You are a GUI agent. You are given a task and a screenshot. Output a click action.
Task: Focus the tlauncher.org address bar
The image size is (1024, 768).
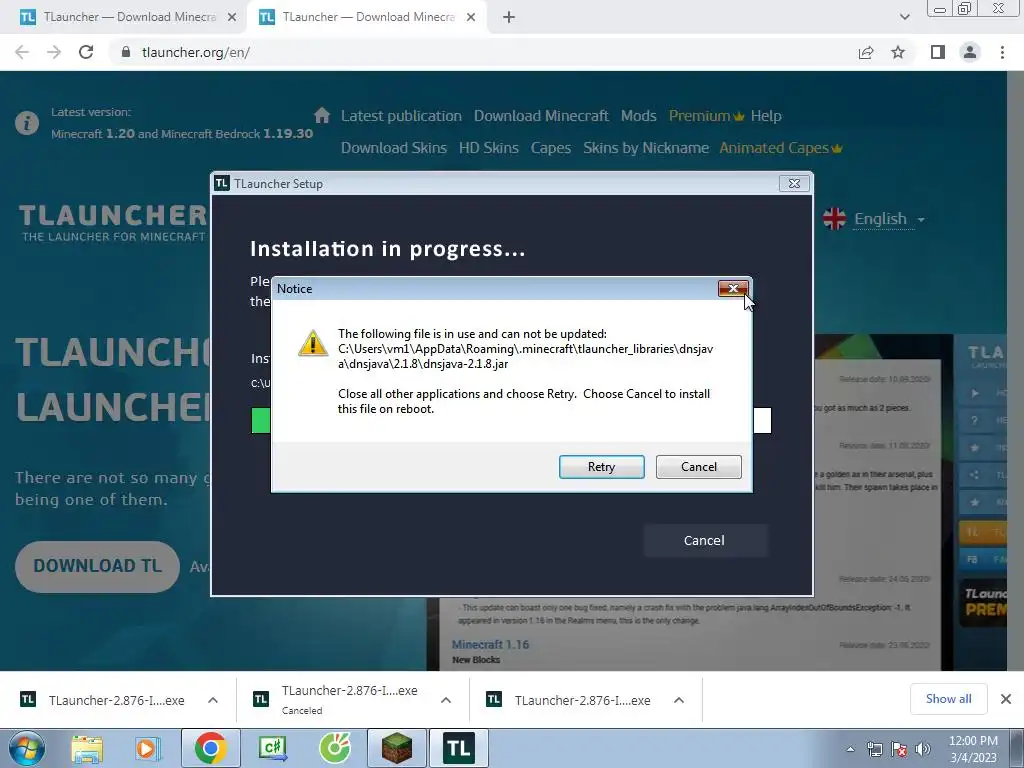pyautogui.click(x=483, y=52)
